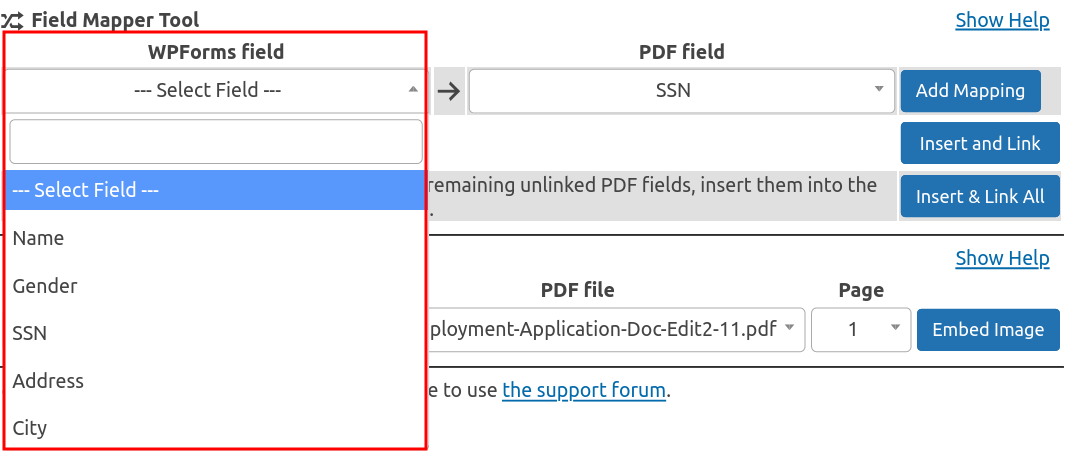Image resolution: width=1065 pixels, height=453 pixels.
Task: Choose the highlighted '--- Select Field ---' list option
Action: (x=216, y=190)
